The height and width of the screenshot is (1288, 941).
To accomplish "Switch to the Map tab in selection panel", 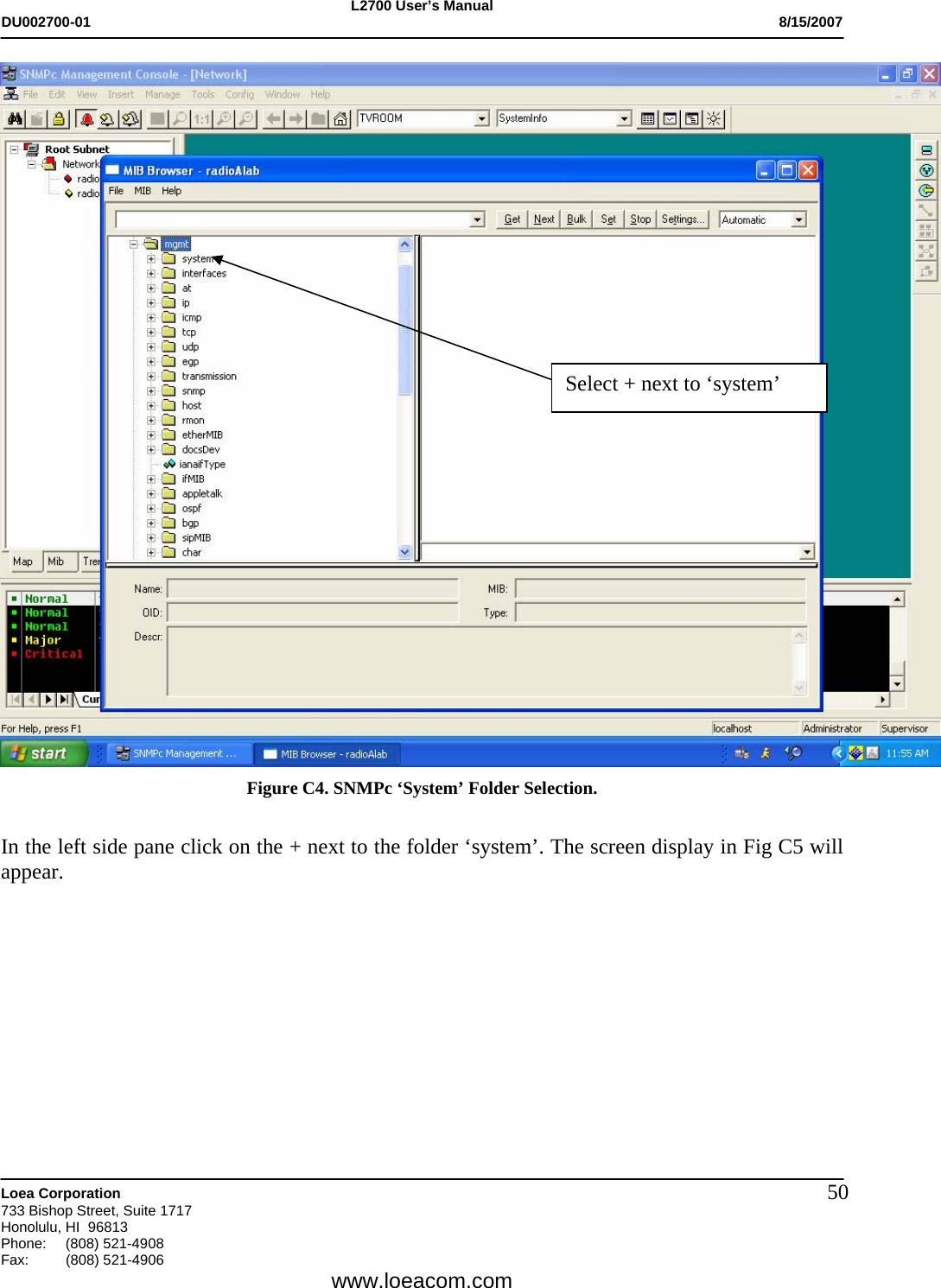I will pos(23,562).
